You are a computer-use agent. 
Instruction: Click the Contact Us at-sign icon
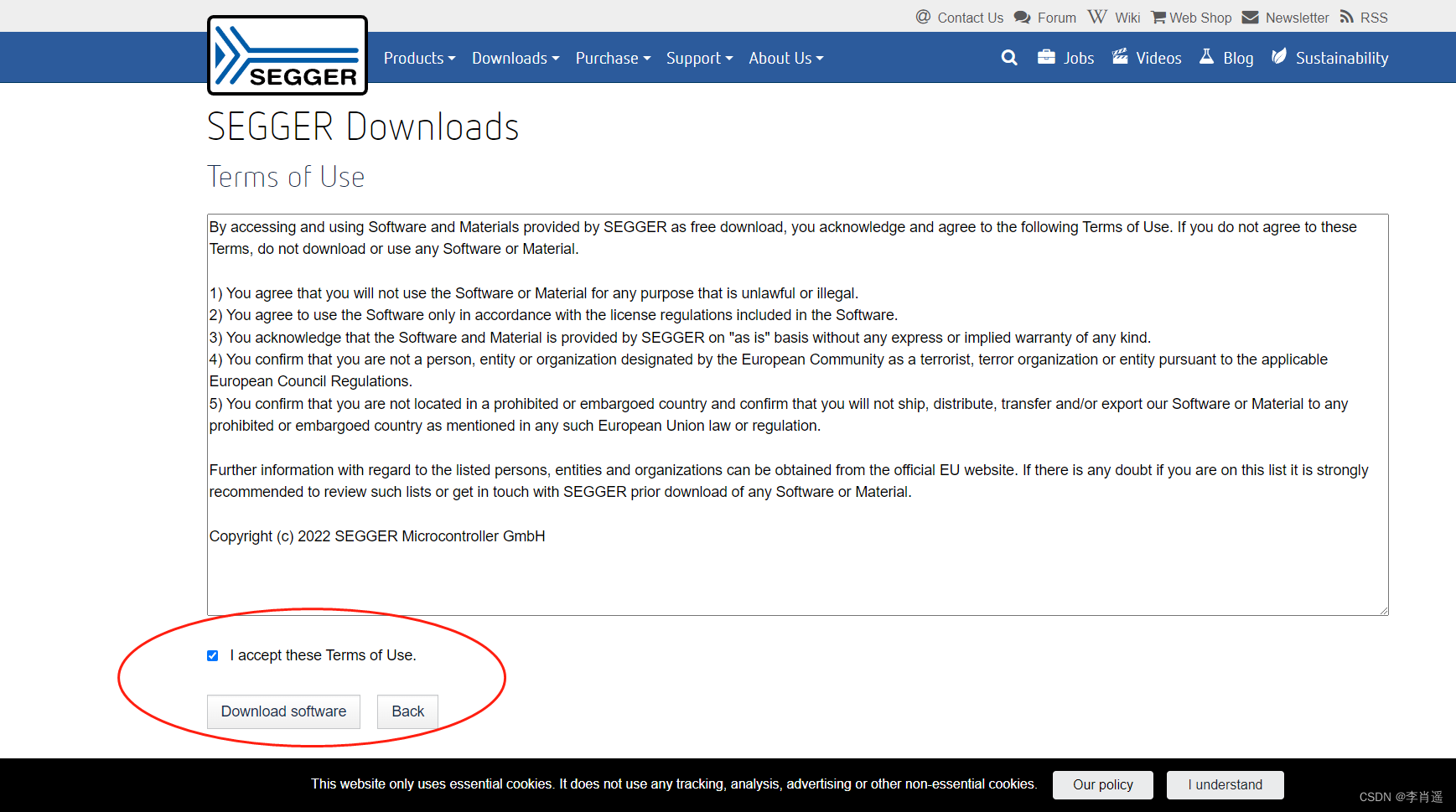923,17
